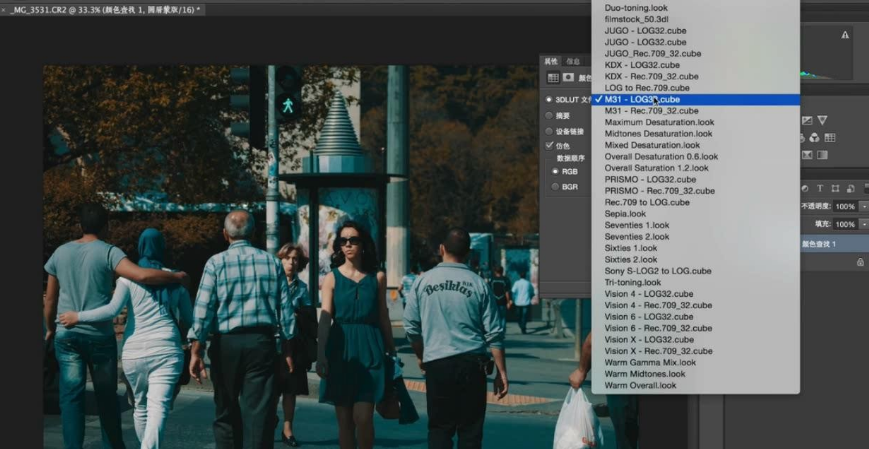
Task: Switch to the 信息 (Info) tab
Action: [573, 62]
